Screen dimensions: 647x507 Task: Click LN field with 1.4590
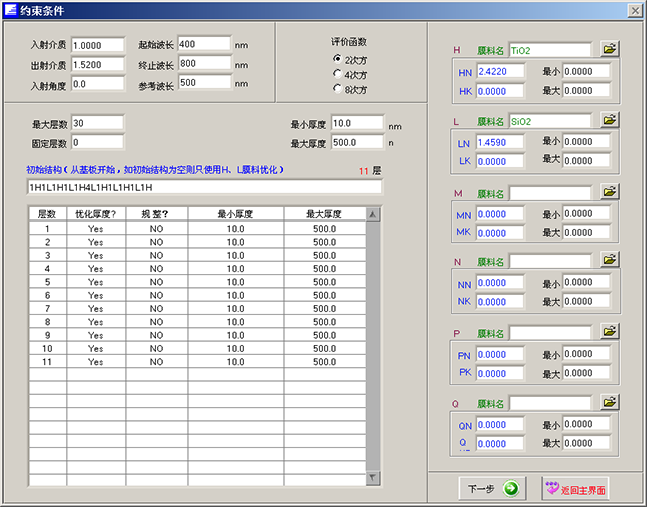tap(501, 142)
